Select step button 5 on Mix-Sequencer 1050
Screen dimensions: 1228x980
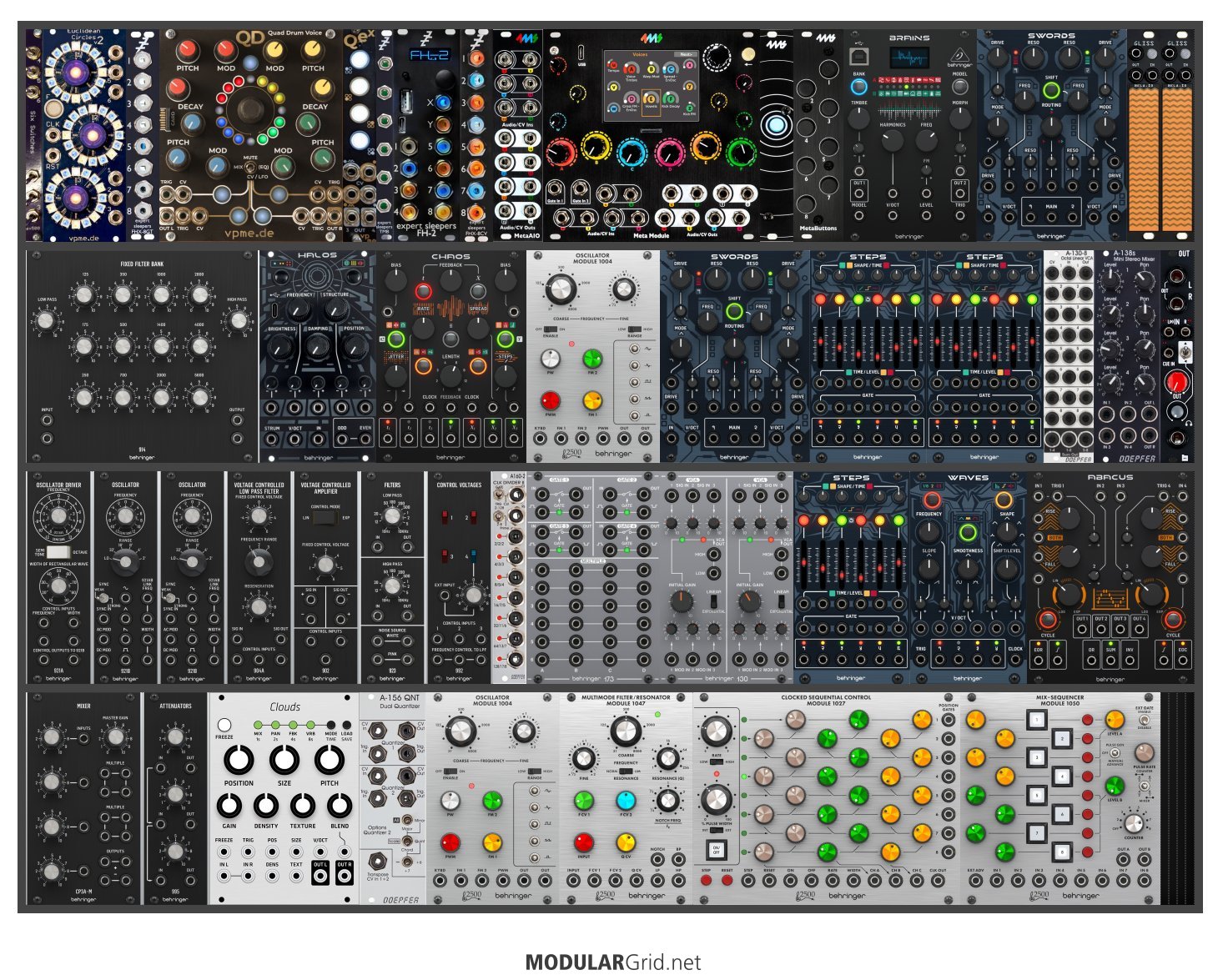1035,795
